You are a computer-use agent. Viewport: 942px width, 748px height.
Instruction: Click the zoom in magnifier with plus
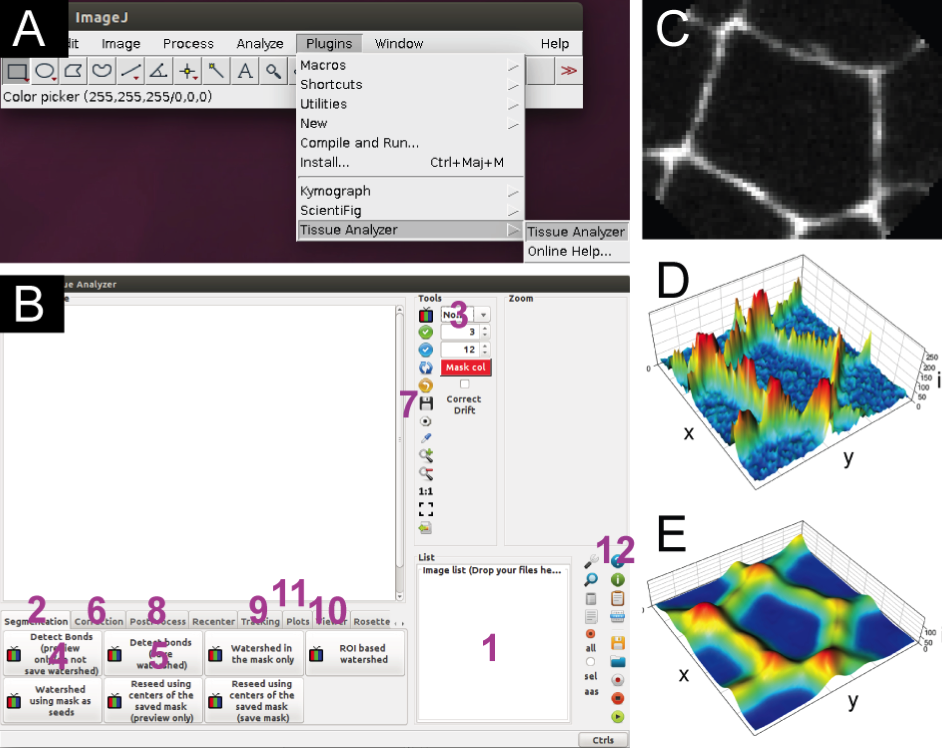(x=426, y=455)
